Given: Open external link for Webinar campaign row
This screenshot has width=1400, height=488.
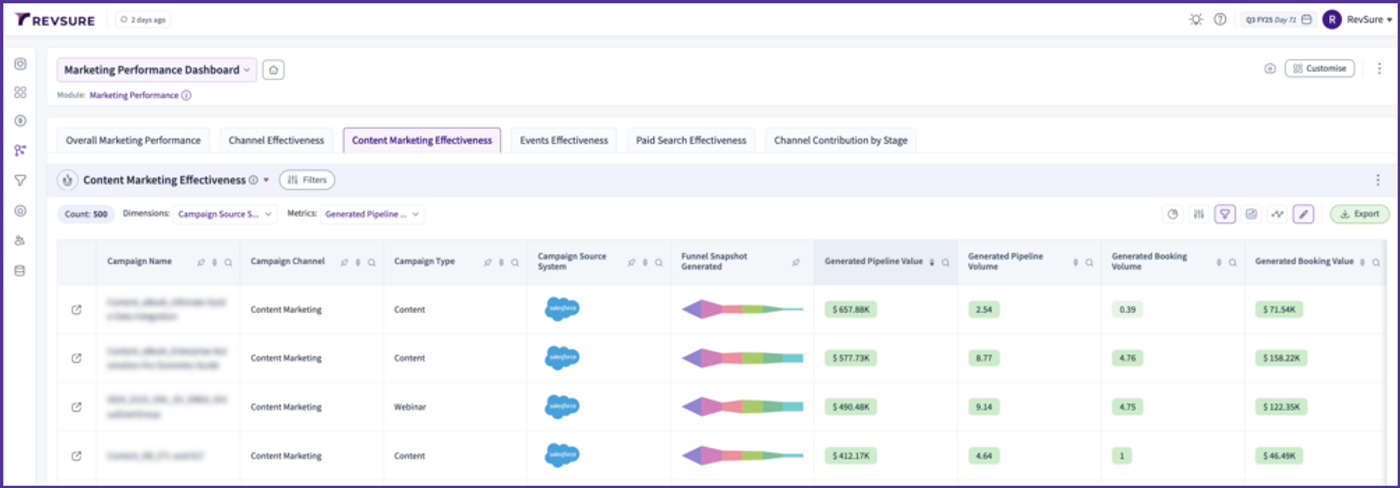Looking at the screenshot, I should [77, 407].
